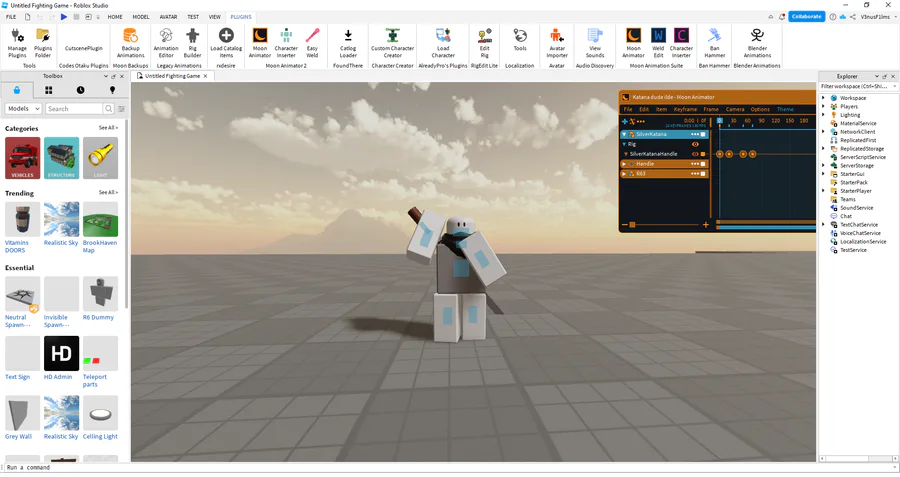Open Custom Character Creator
The height and width of the screenshot is (477, 900).
click(x=393, y=42)
